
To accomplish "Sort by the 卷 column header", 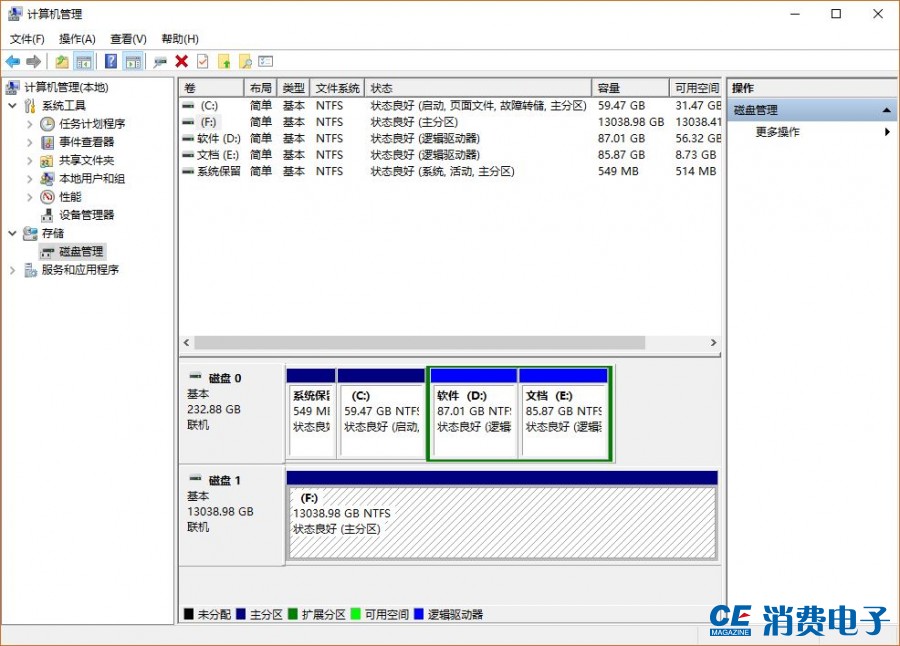I will pyautogui.click(x=211, y=88).
